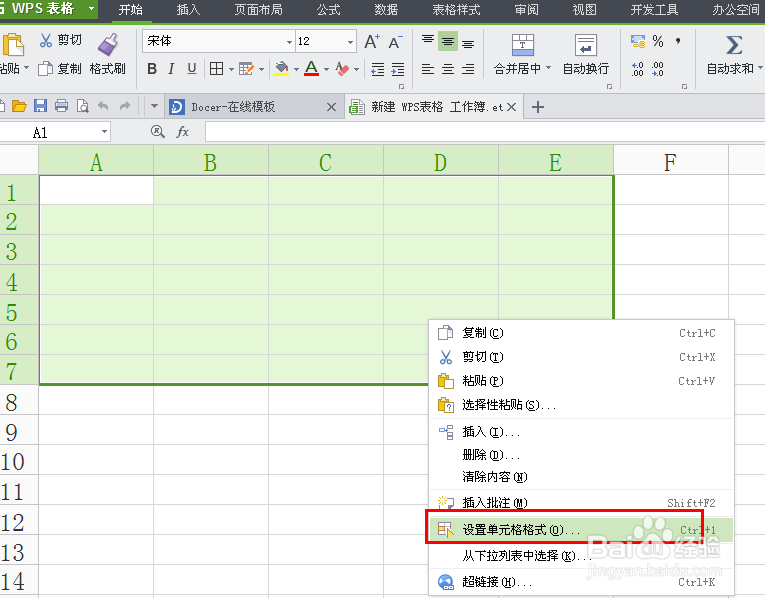765x598 pixels.
Task: Toggle Underline formatting
Action: [x=192, y=69]
